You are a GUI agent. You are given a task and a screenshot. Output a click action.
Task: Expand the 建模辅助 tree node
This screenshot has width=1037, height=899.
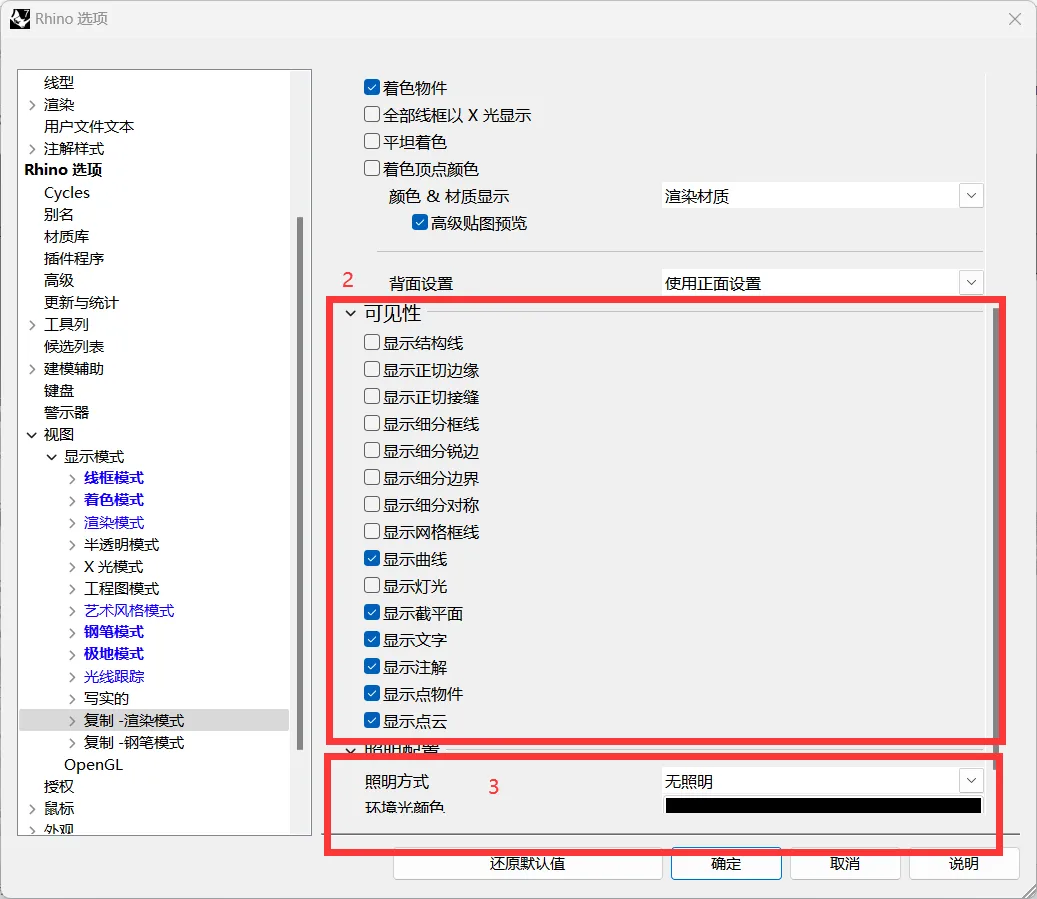tap(32, 369)
